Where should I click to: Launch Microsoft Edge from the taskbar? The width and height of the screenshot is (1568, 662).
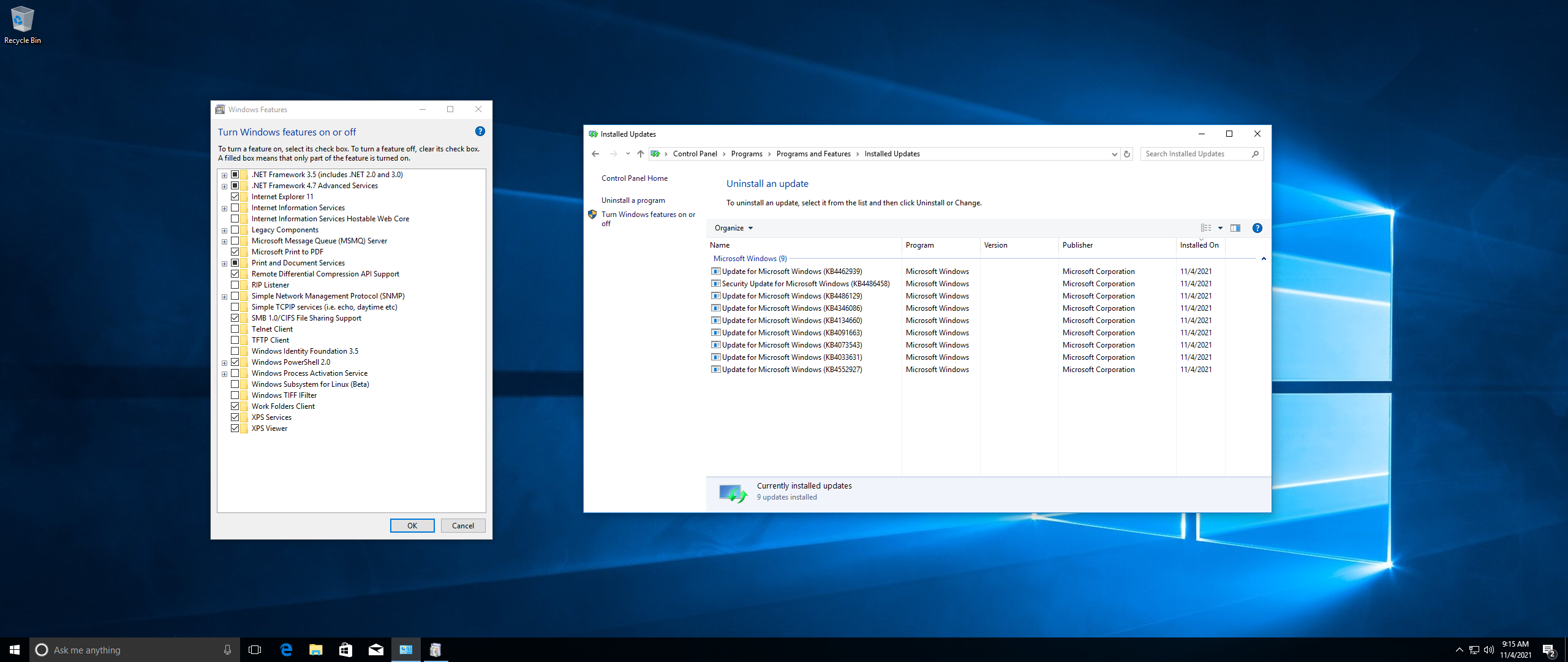[286, 650]
